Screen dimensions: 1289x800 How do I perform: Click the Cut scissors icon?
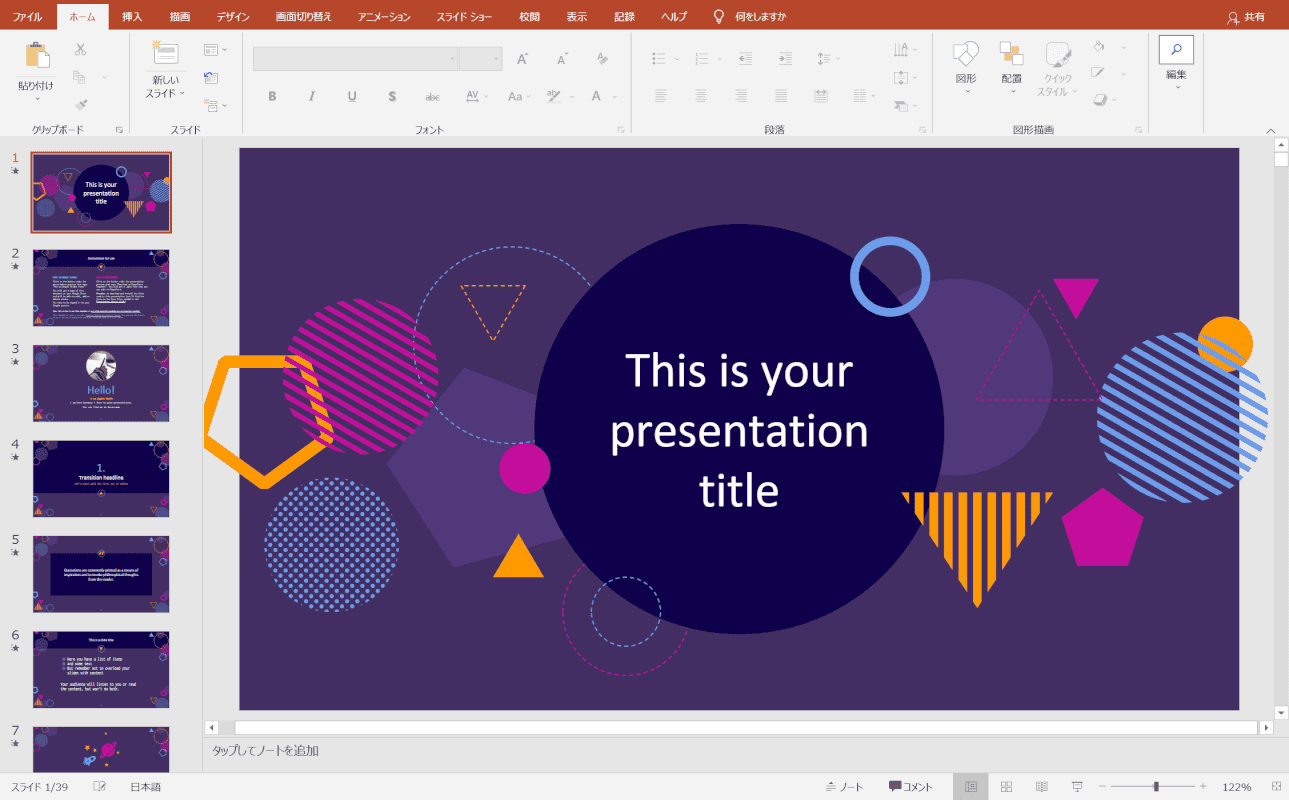80,50
